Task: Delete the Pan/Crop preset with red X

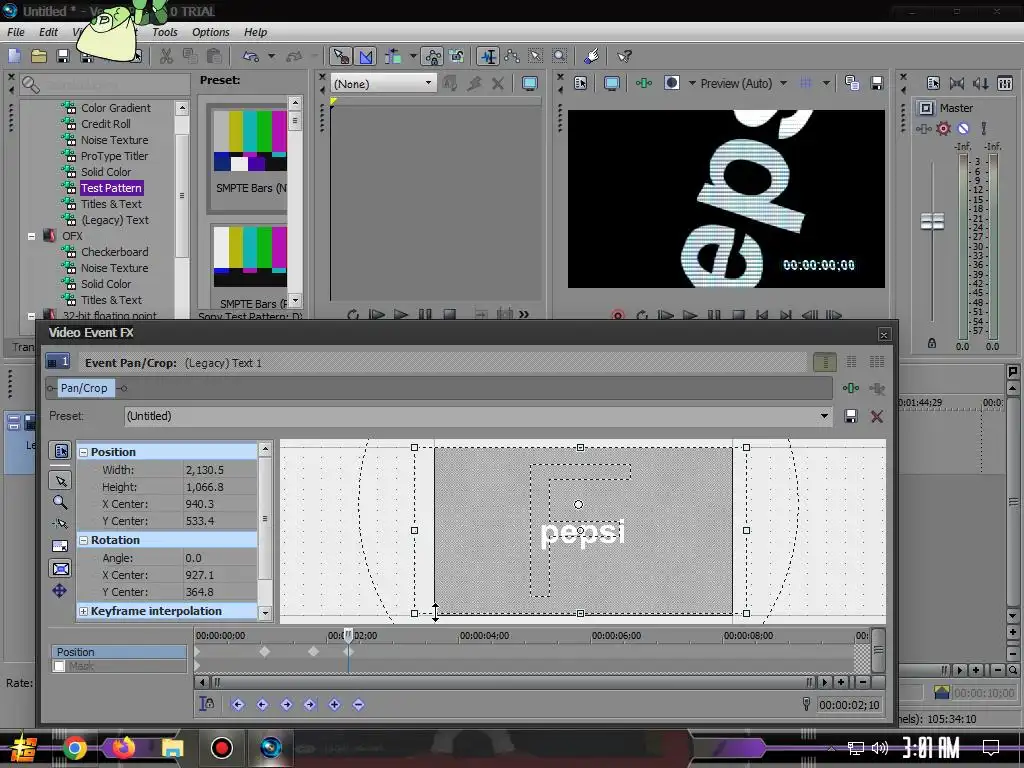Action: 876,416
